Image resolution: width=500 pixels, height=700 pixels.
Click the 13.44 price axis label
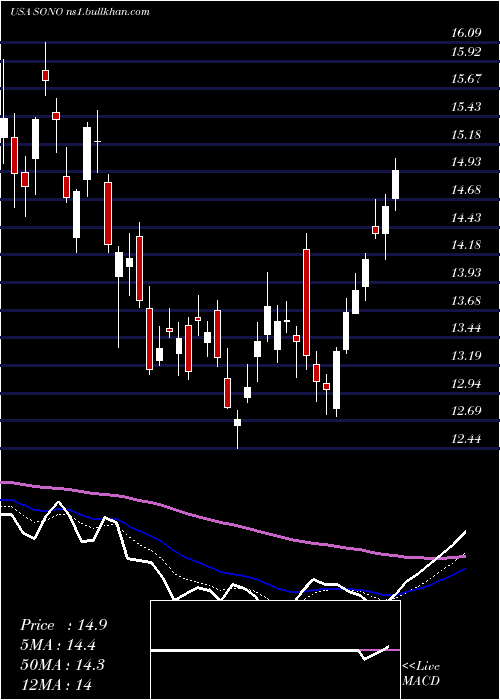[x=466, y=328]
